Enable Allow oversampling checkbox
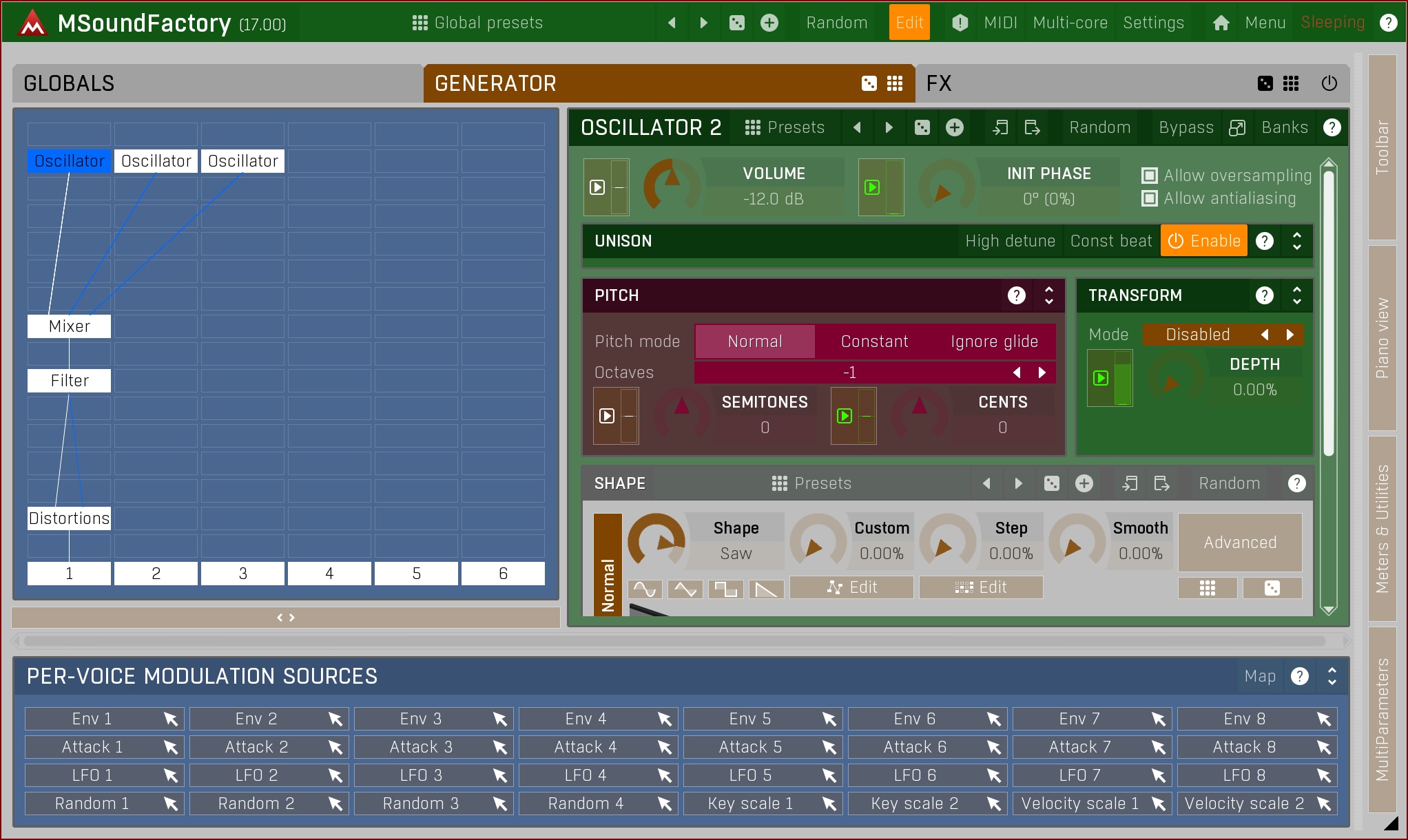This screenshot has height=840, width=1408. click(x=1149, y=176)
